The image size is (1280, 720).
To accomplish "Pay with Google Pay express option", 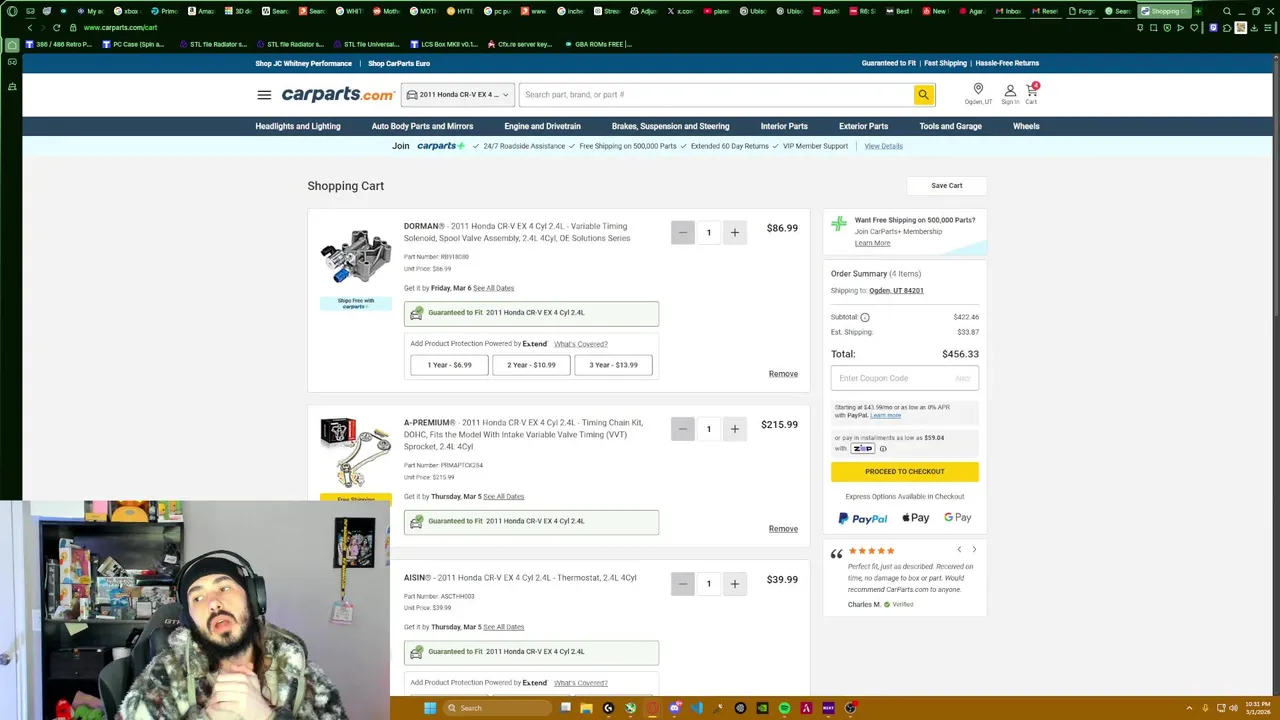I will point(958,518).
